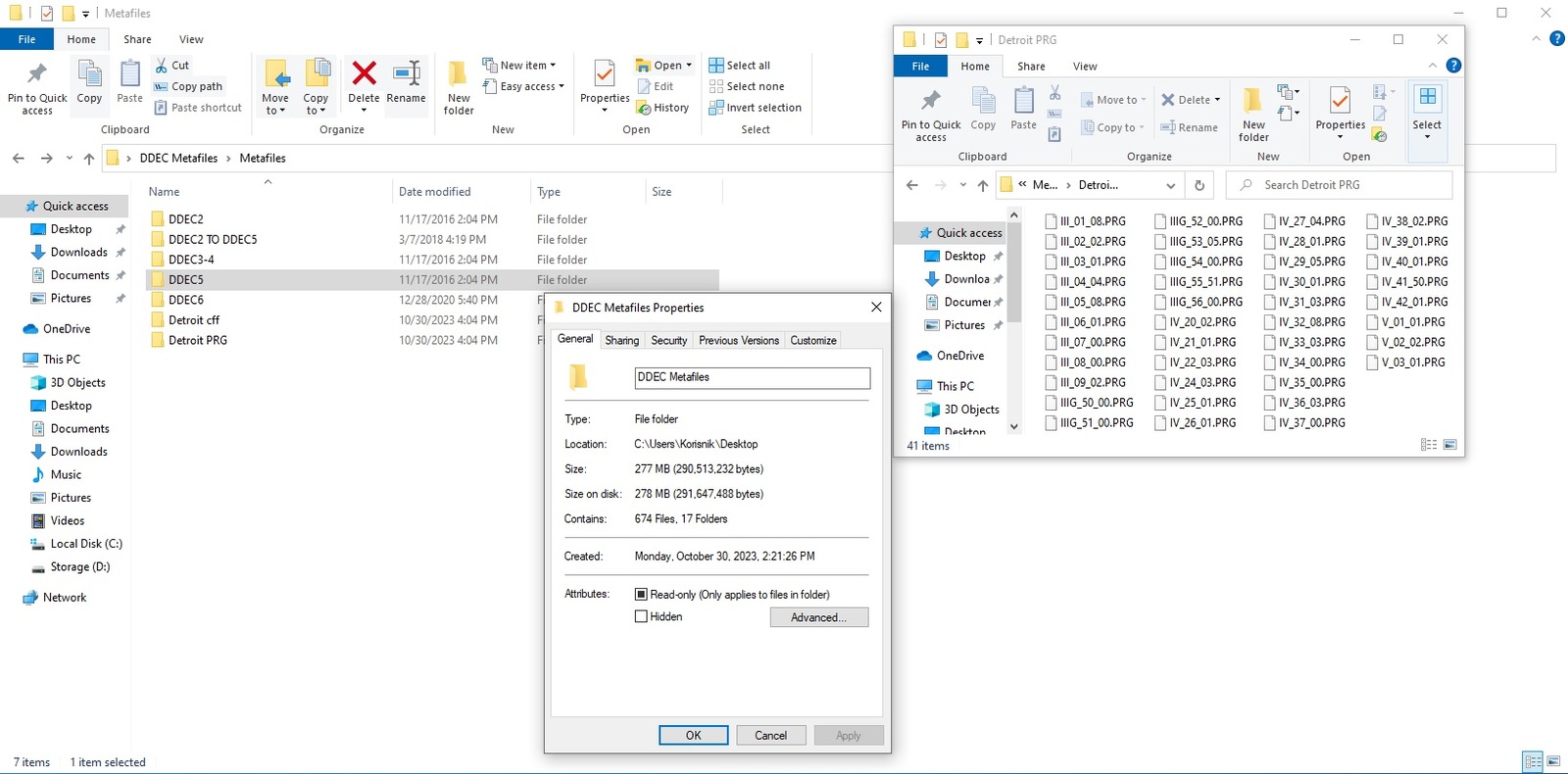
Task: Click the Properties icon in Detroit PRG ribbon
Action: pos(1340,99)
